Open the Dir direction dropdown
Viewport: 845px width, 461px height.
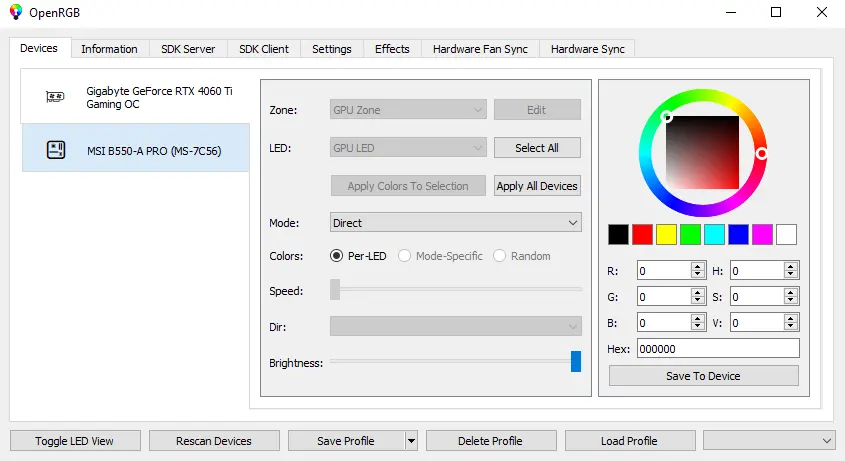(456, 326)
